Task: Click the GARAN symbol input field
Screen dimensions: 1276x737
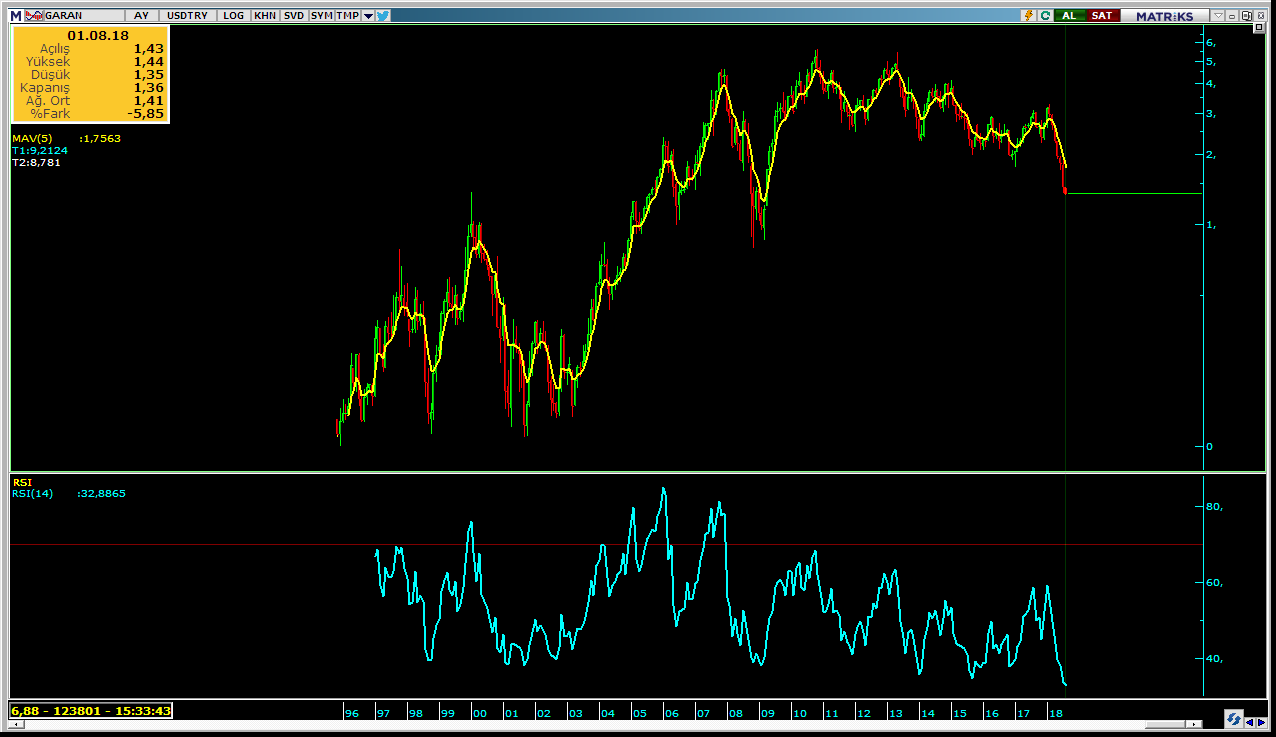Action: (x=84, y=16)
